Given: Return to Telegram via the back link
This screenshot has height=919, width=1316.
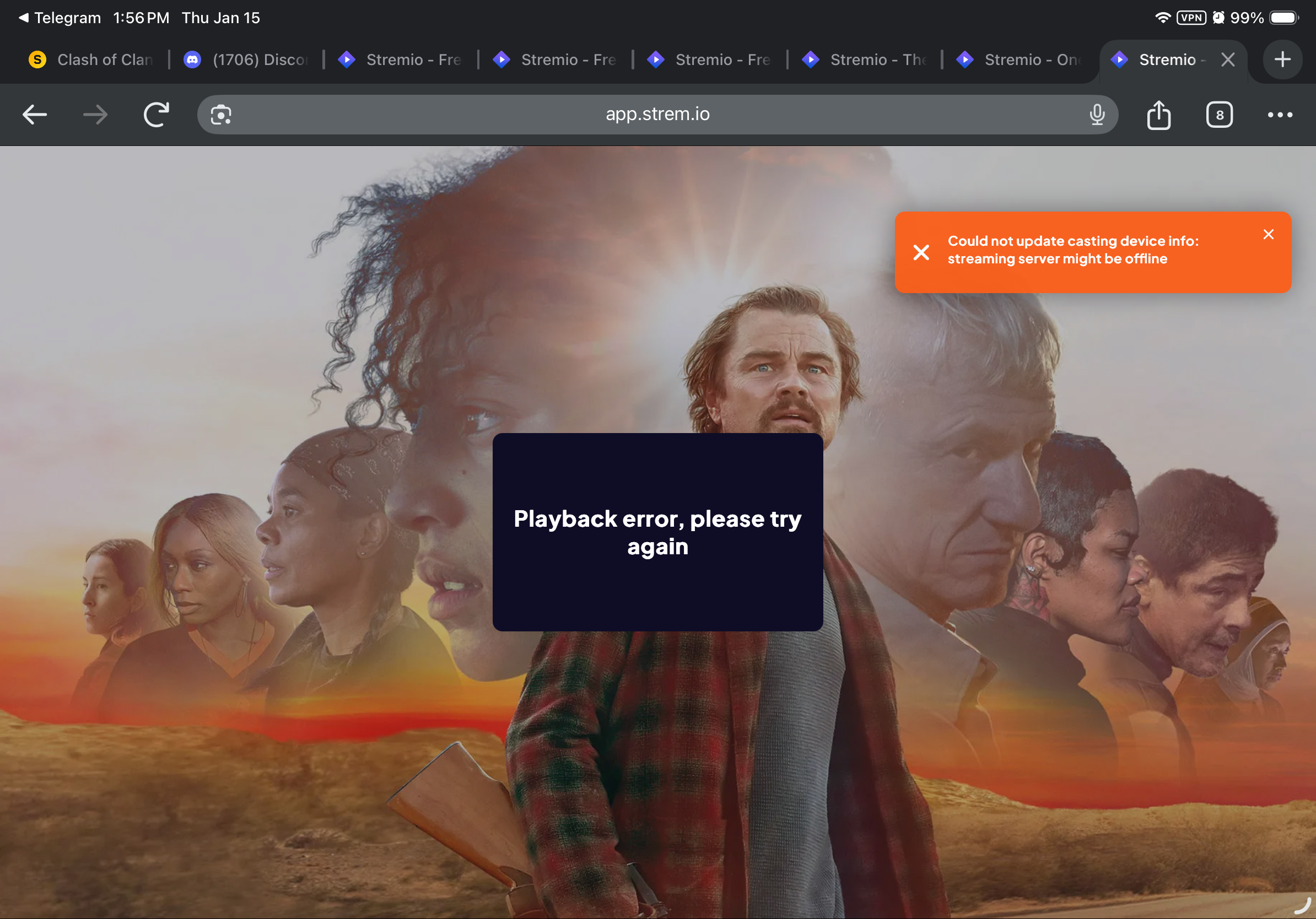Looking at the screenshot, I should [x=60, y=18].
